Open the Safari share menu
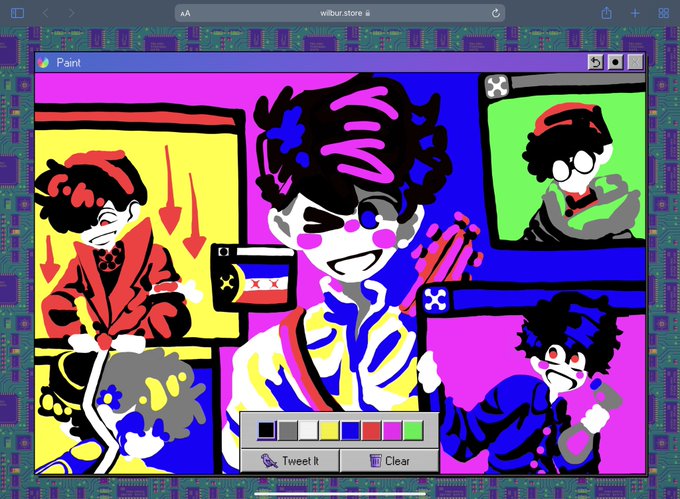The width and height of the screenshot is (680, 499). click(x=606, y=13)
